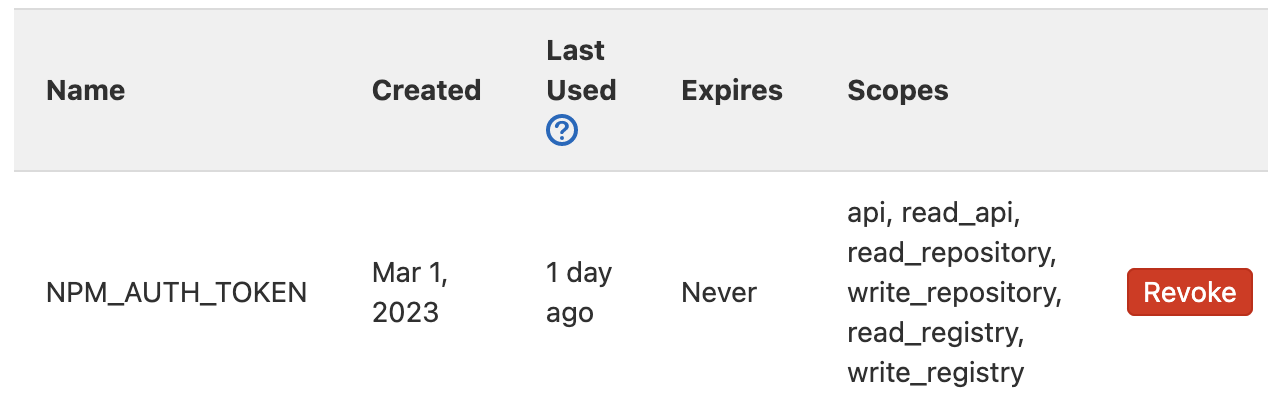Revoke the NPM_AUTH_TOKEN access token

coord(1189,292)
